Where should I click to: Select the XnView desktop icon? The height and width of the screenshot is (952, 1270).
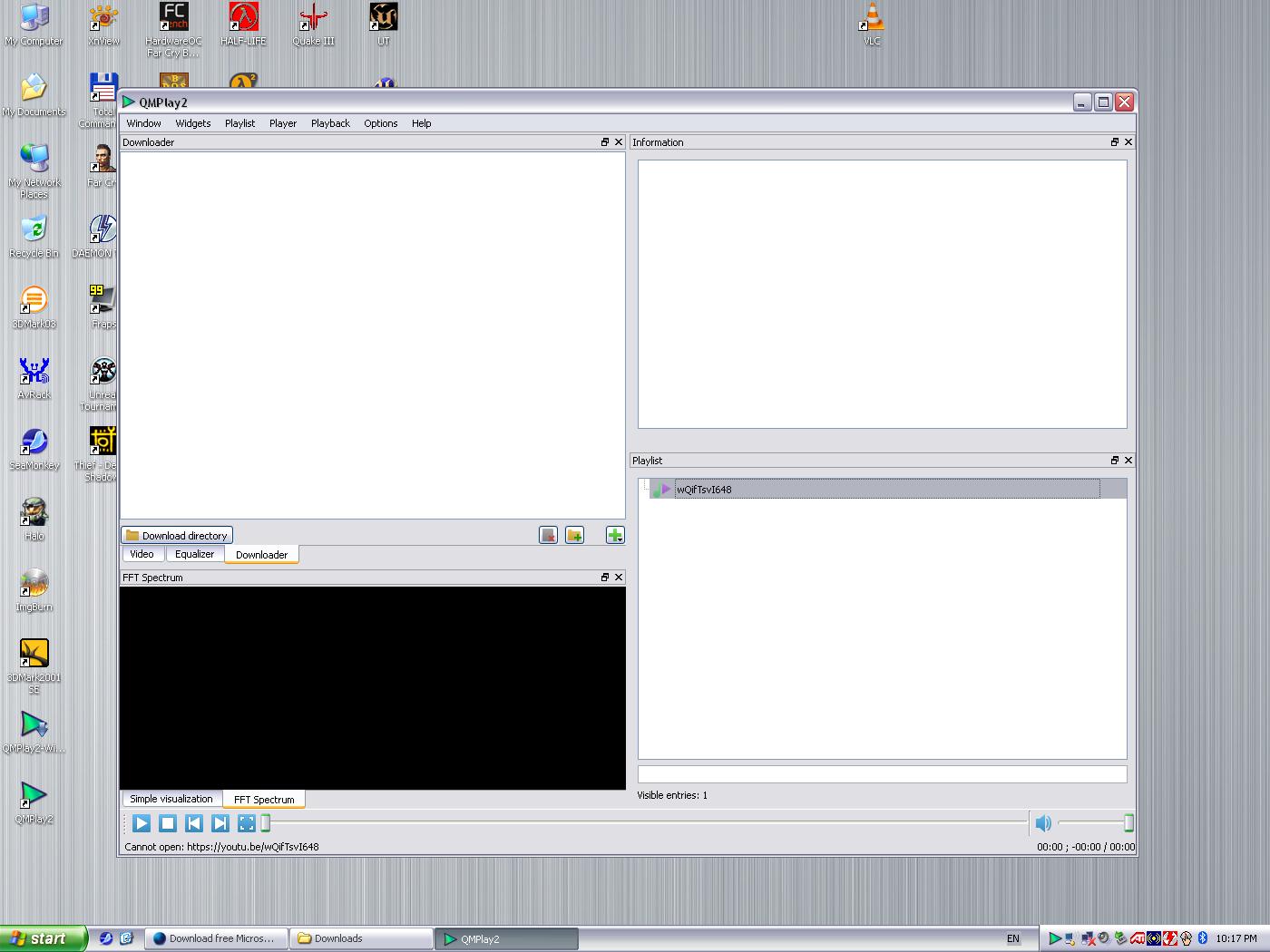103,24
